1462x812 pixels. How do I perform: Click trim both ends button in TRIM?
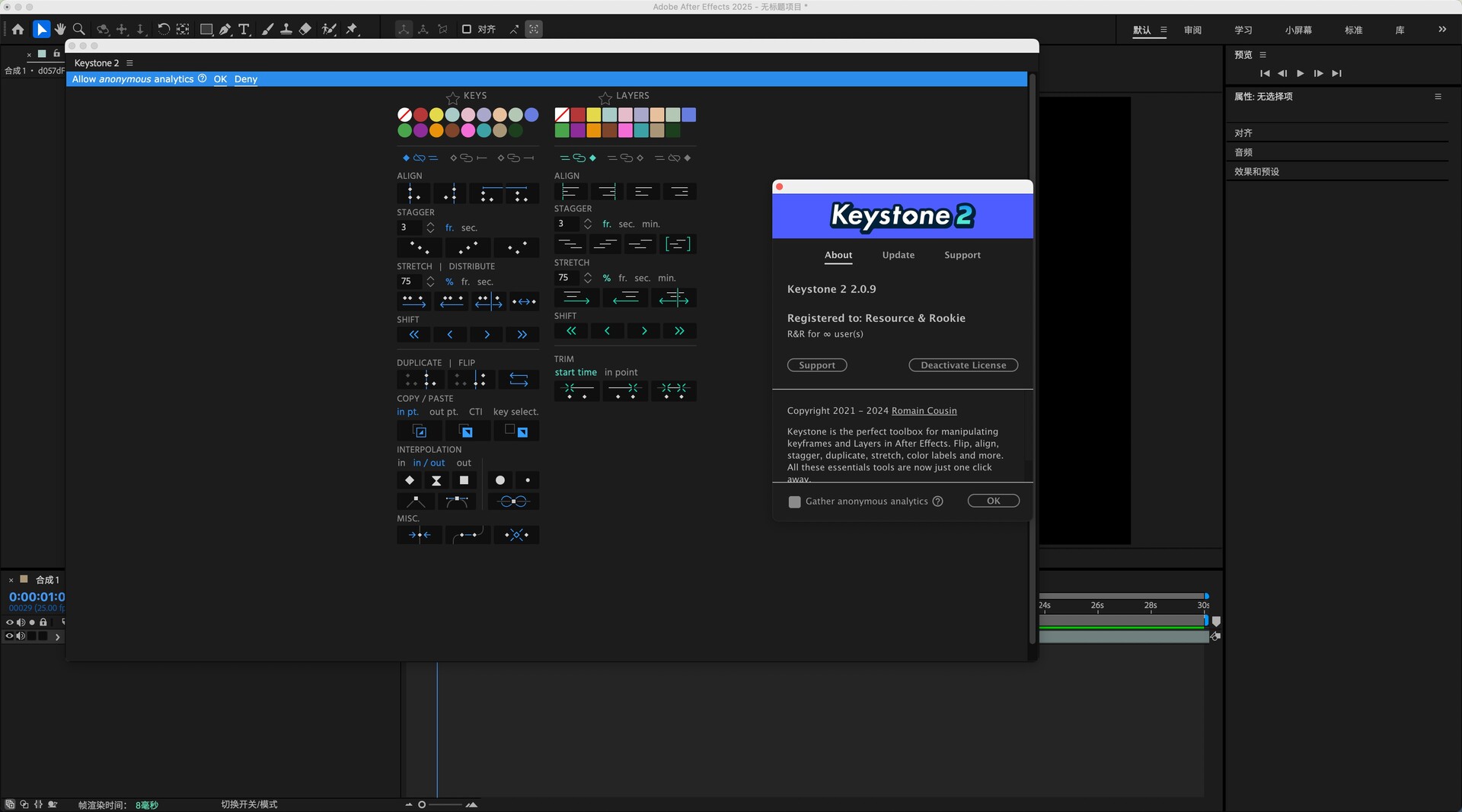674,390
